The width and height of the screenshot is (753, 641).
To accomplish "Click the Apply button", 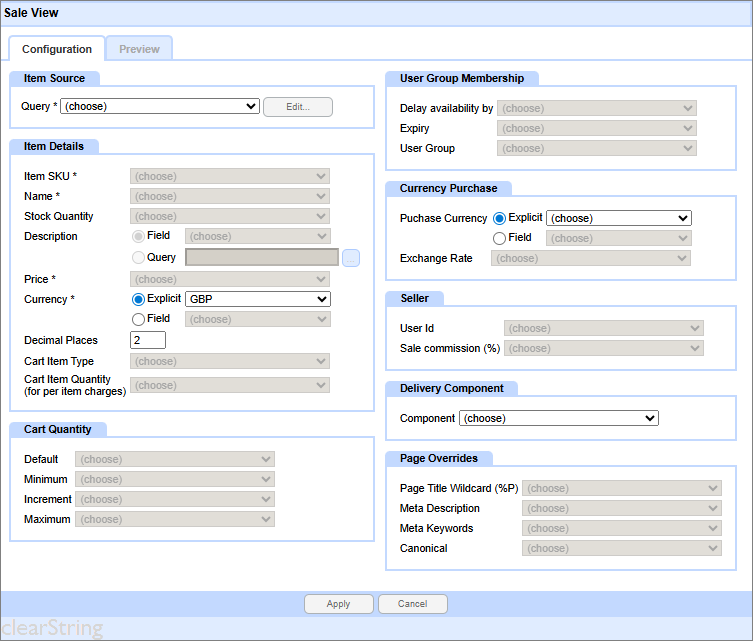I will 339,604.
